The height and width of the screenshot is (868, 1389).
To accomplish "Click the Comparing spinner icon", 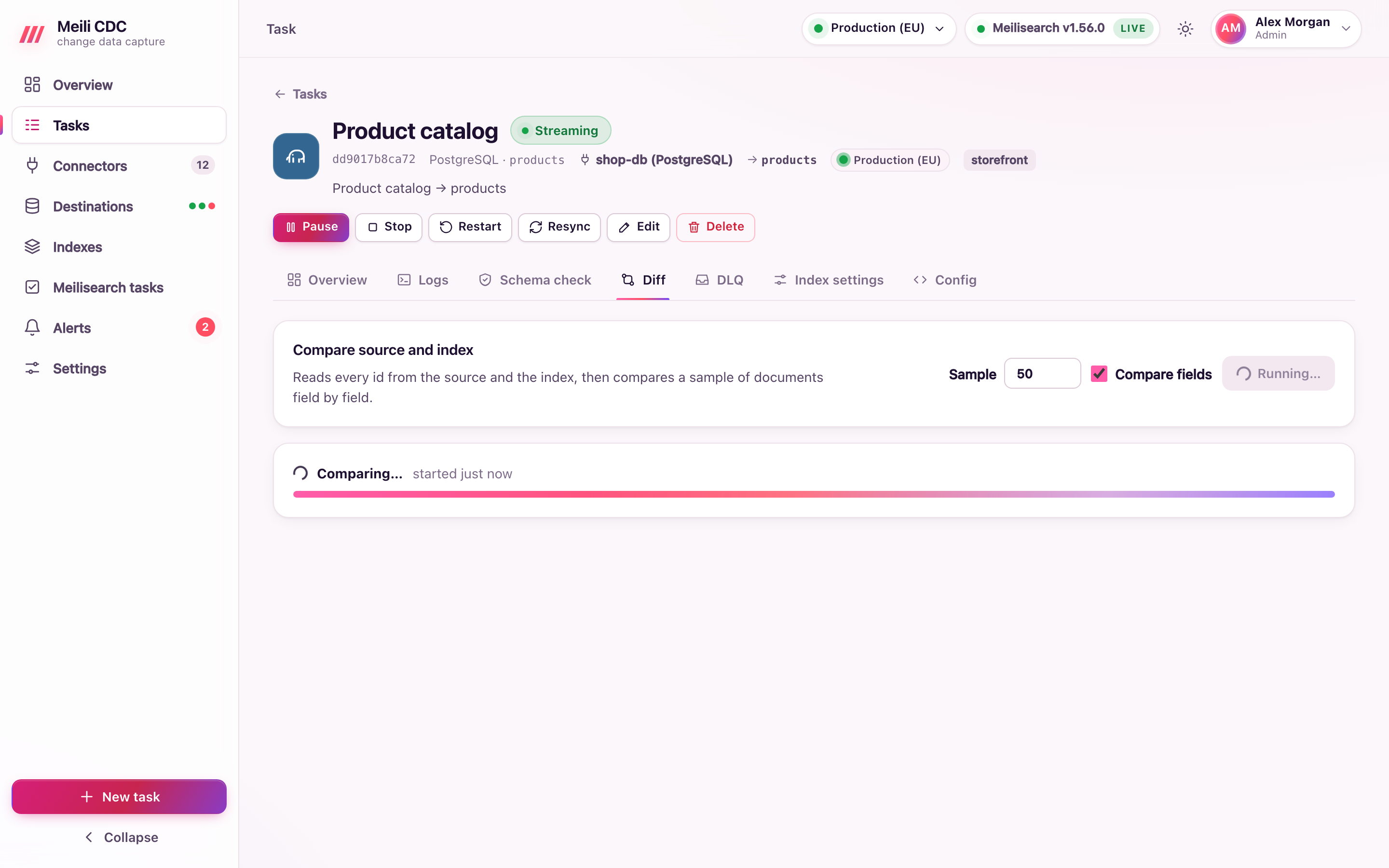I will tap(301, 473).
